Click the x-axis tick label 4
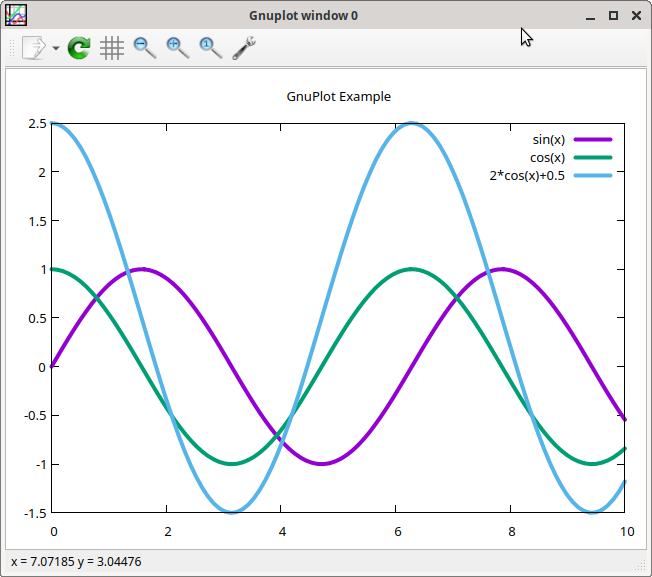This screenshot has width=652, height=577. [282, 532]
